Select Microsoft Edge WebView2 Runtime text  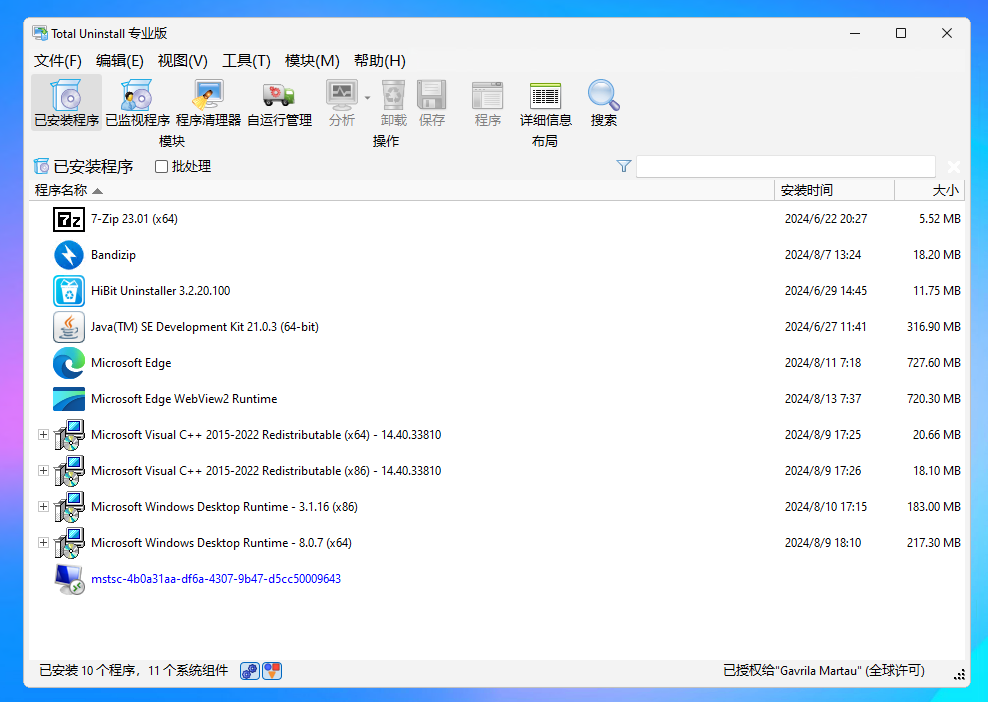click(184, 399)
